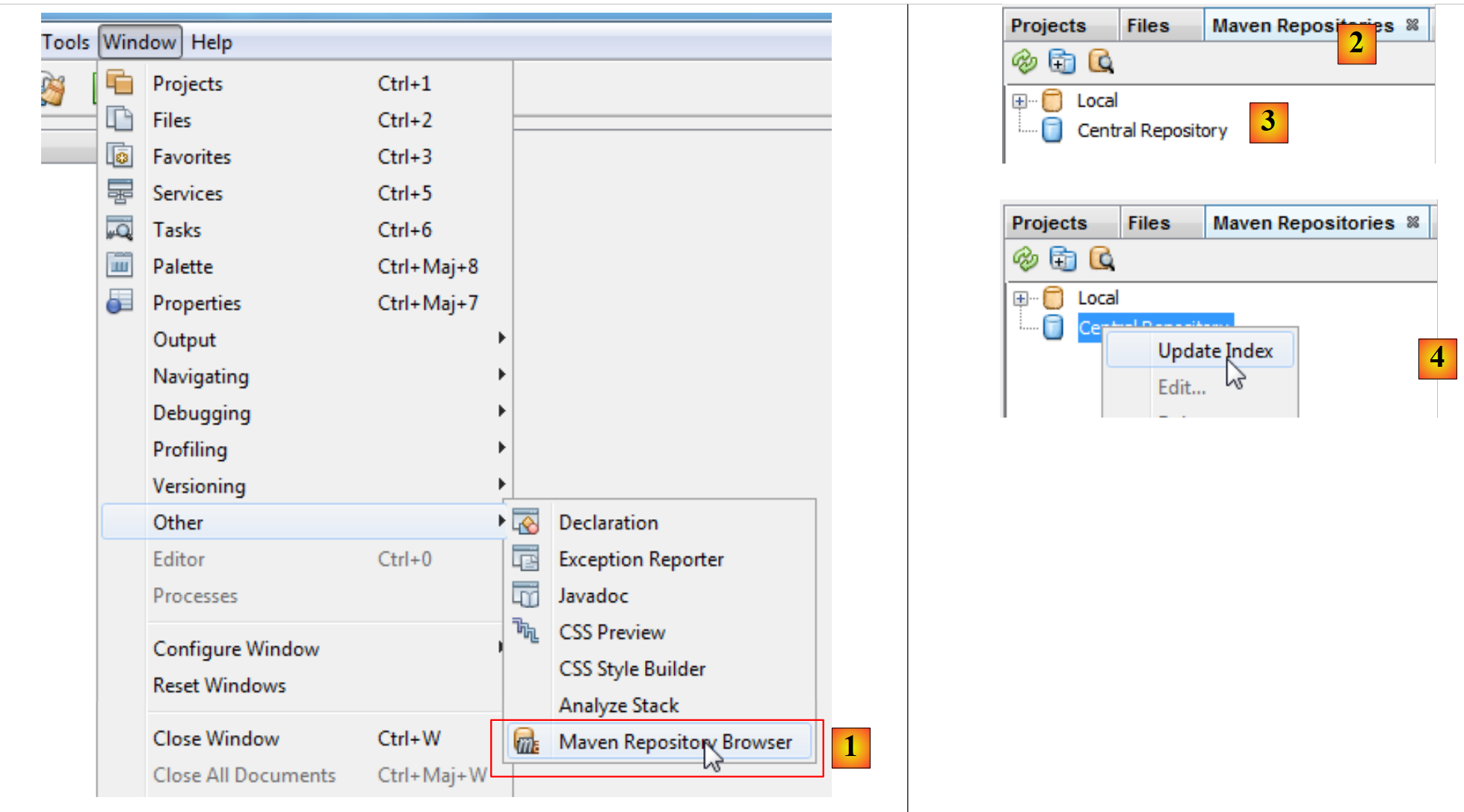Select Maven Repository Browser menu entry
This screenshot has width=1464, height=812.
point(675,742)
